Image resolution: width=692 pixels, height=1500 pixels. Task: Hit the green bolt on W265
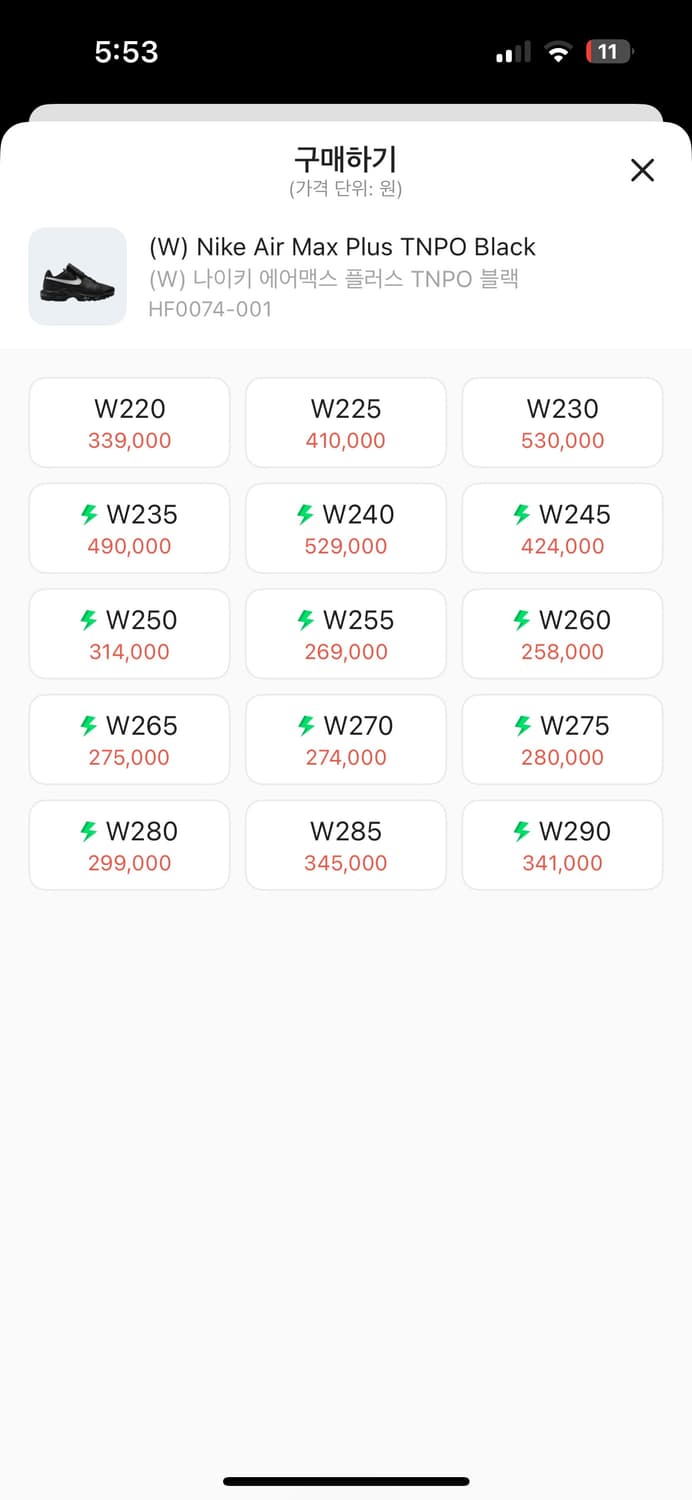click(x=89, y=725)
